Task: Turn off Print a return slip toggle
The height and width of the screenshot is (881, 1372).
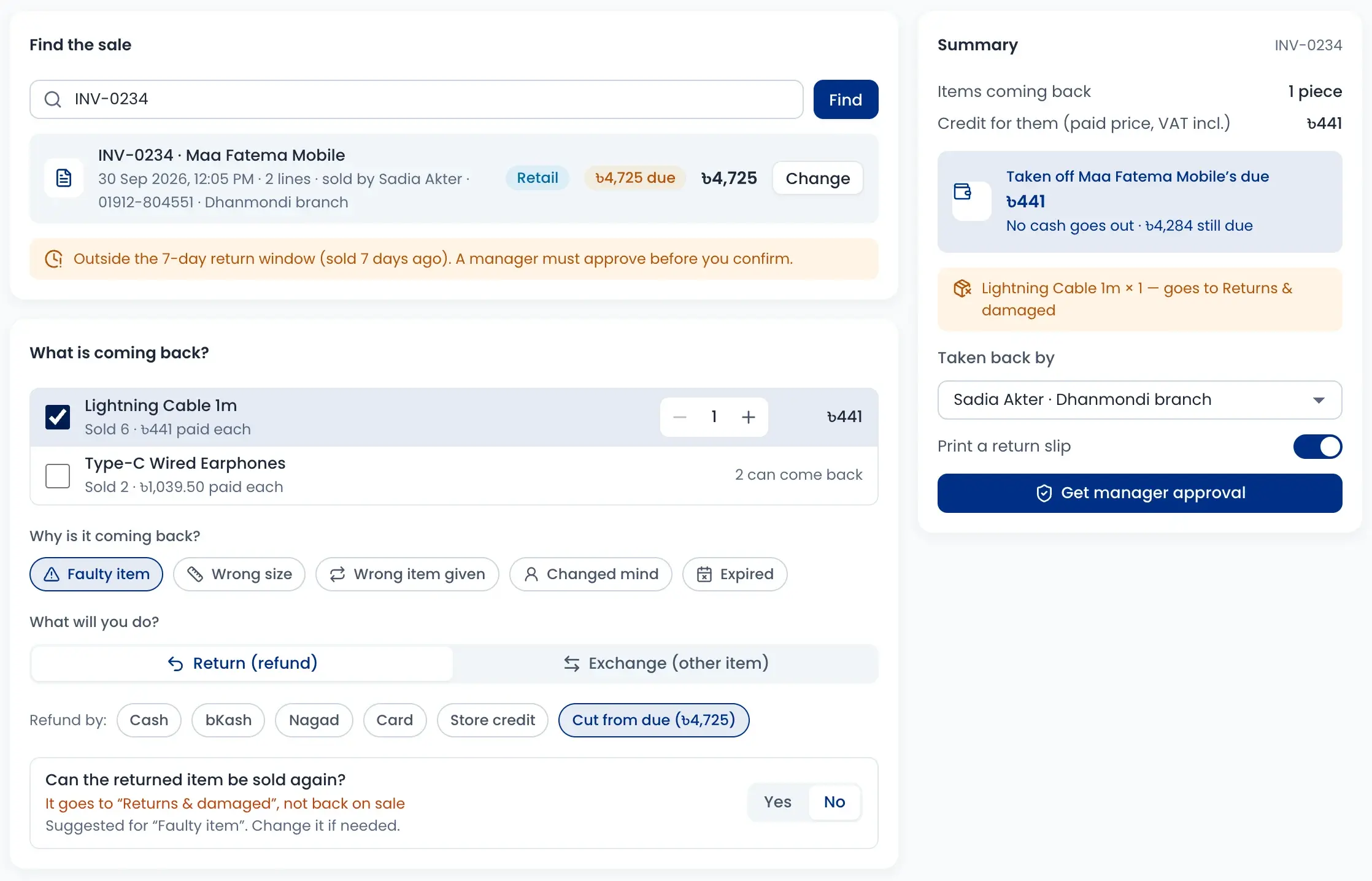Action: click(x=1317, y=447)
